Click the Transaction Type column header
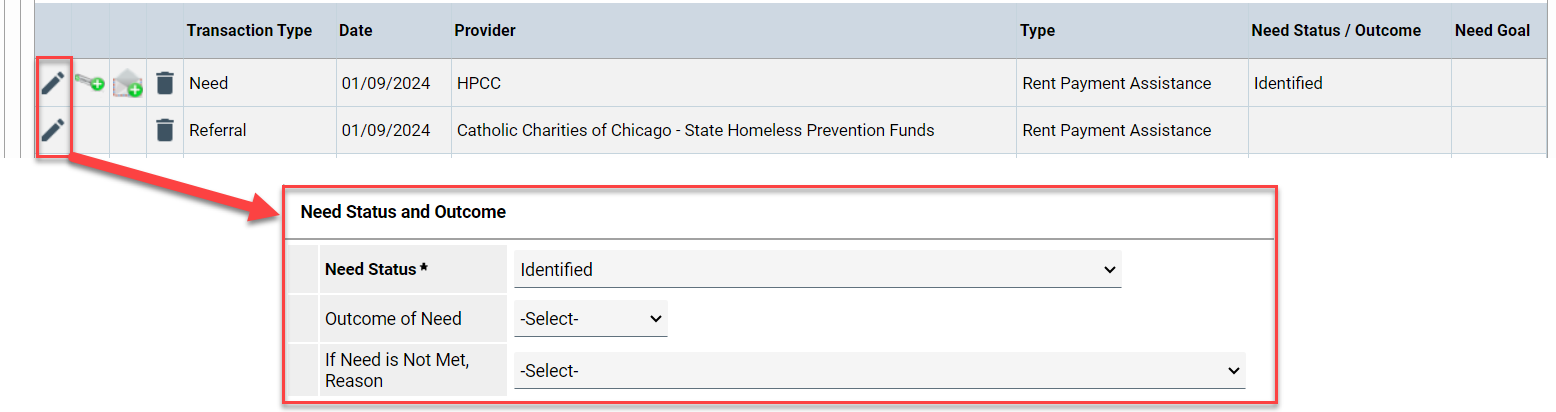The image size is (1556, 412). pyautogui.click(x=249, y=31)
